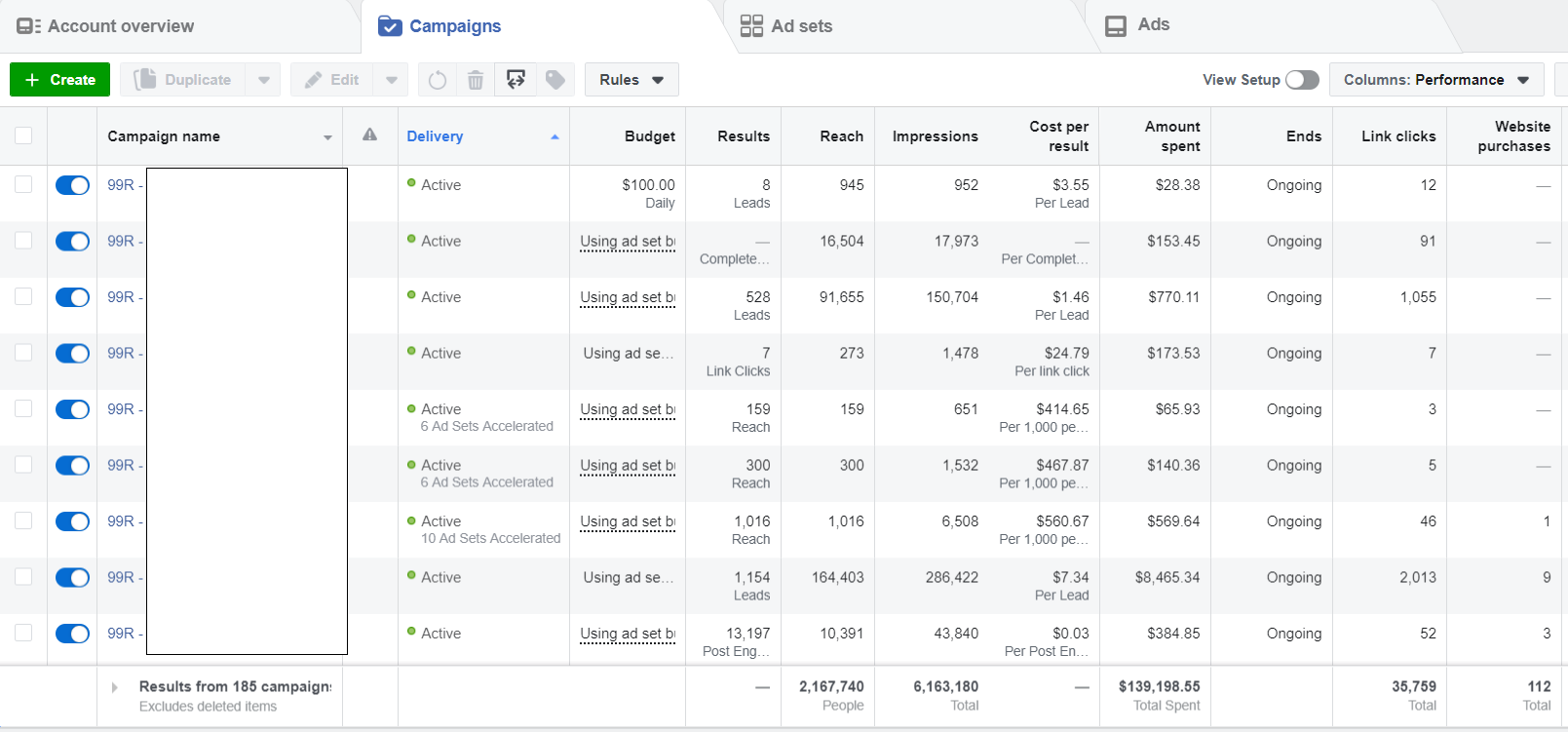Toggle the View Setup switch
The image size is (1568, 732).
[x=1302, y=80]
